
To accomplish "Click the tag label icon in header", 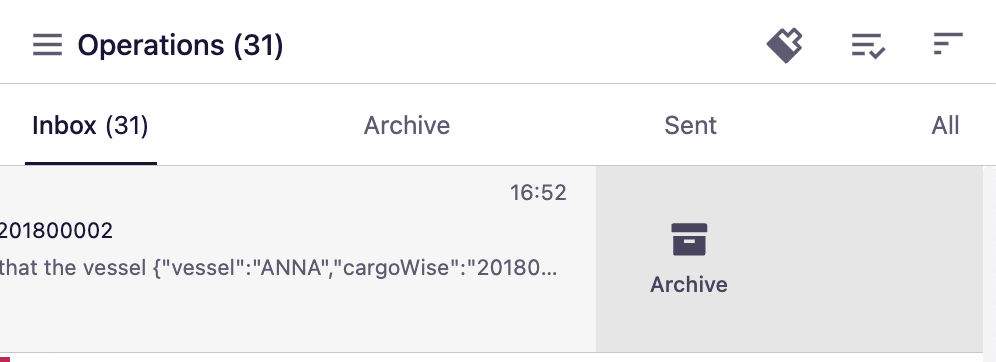I will 784,45.
